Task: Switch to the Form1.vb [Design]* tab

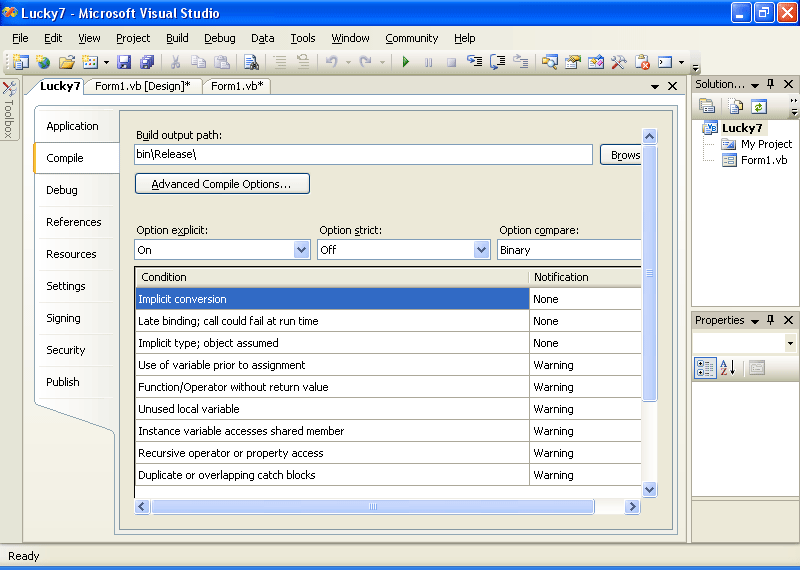Action: pyautogui.click(x=144, y=86)
